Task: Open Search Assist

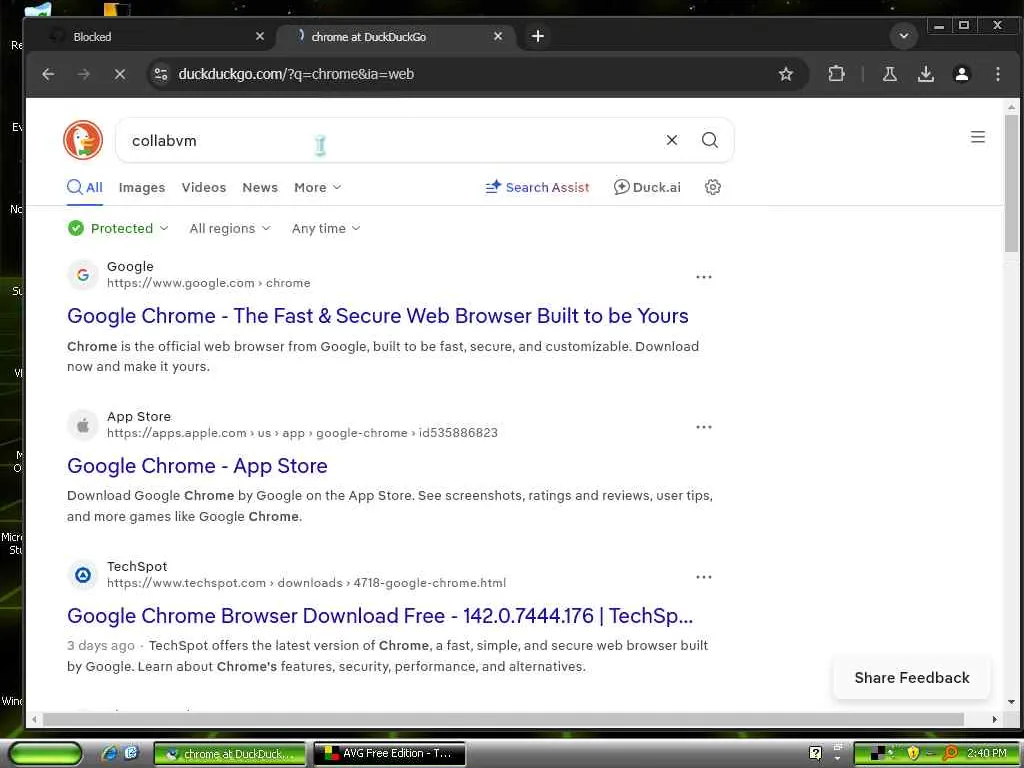Action: click(537, 187)
